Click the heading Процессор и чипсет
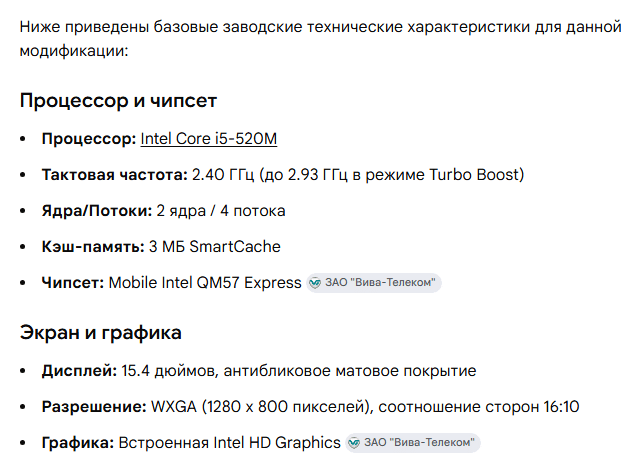The height and width of the screenshot is (460, 636). click(118, 101)
